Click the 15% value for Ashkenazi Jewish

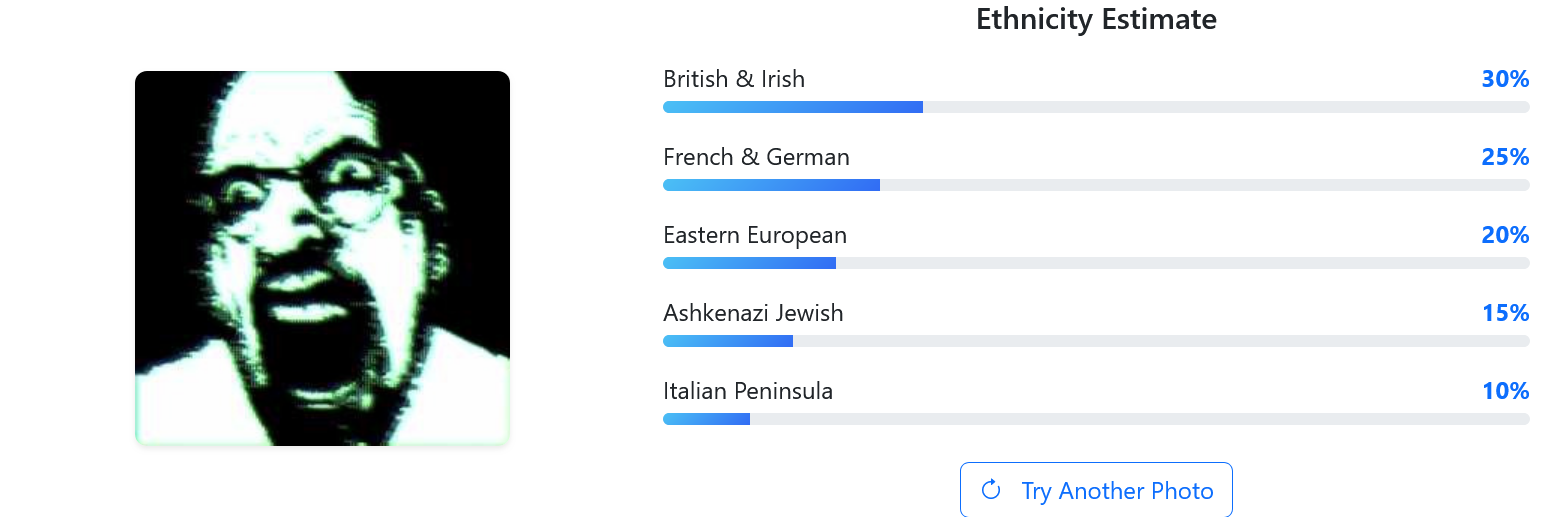pyautogui.click(x=1505, y=313)
